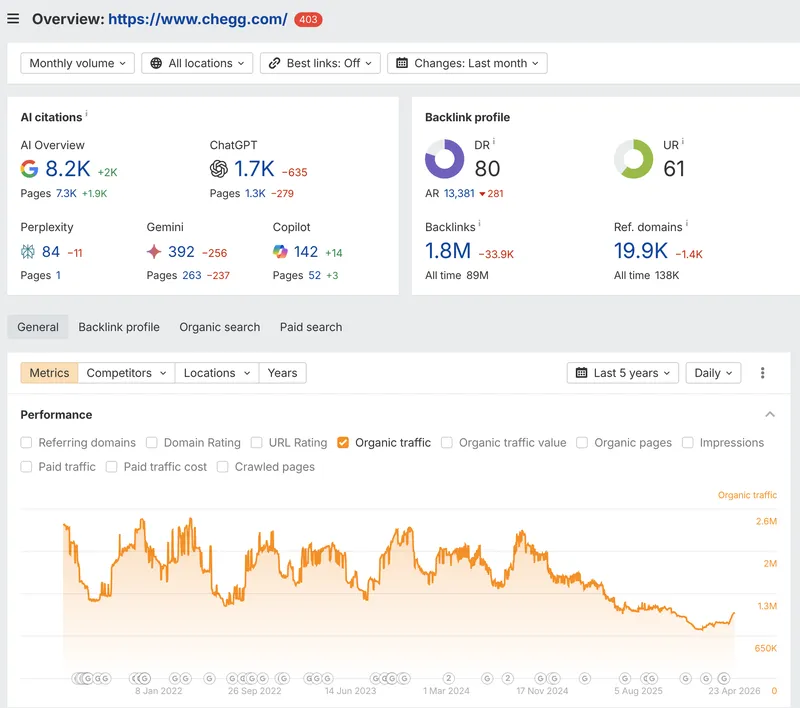The width and height of the screenshot is (800, 708).
Task: Open the Monthly volume dropdown
Action: coord(78,63)
